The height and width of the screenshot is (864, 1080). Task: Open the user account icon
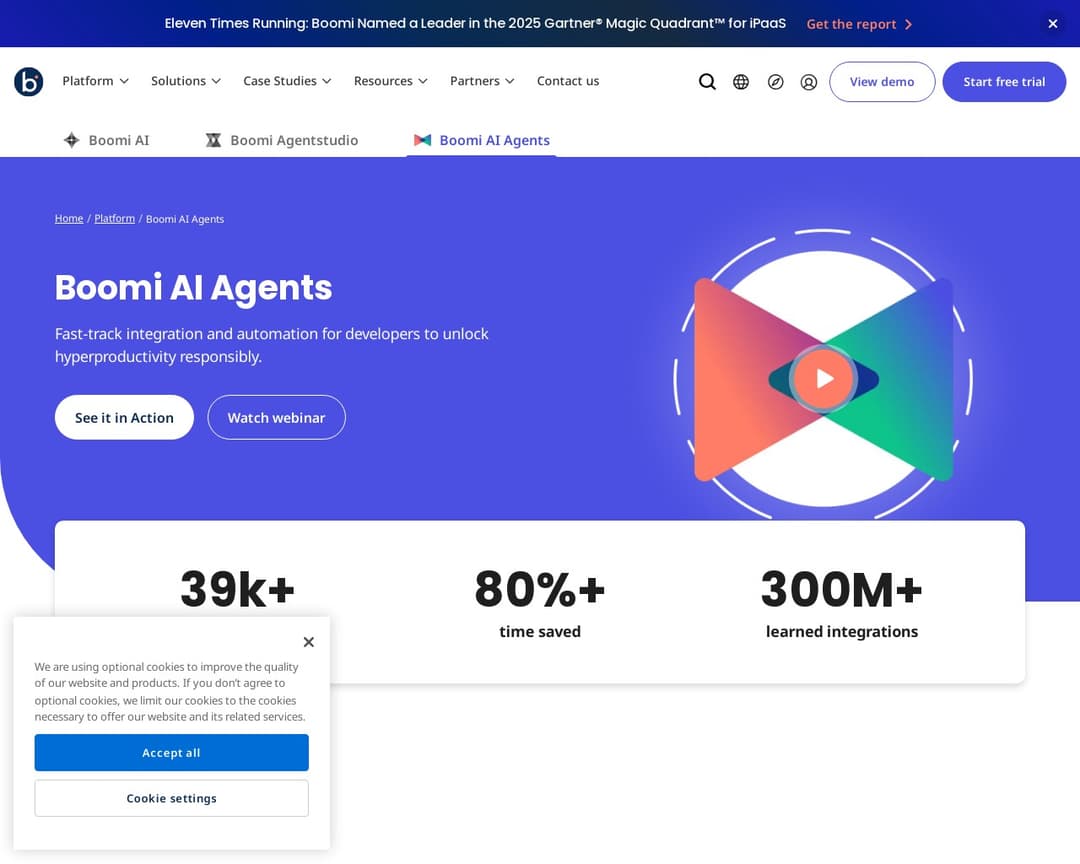[x=809, y=81]
